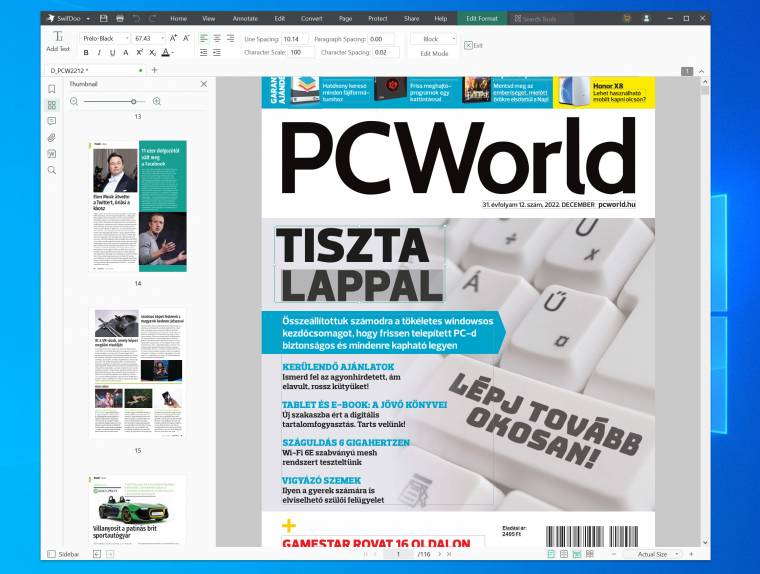Zoom out thumbnails with minus magnifier
The width and height of the screenshot is (760, 574).
pyautogui.click(x=74, y=101)
